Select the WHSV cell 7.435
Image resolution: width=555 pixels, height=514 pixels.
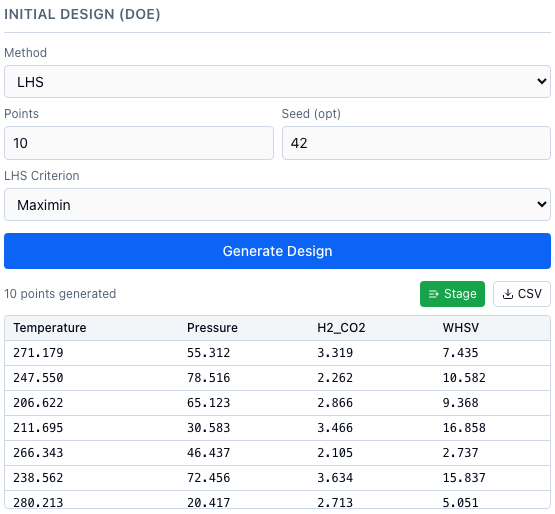(460, 353)
